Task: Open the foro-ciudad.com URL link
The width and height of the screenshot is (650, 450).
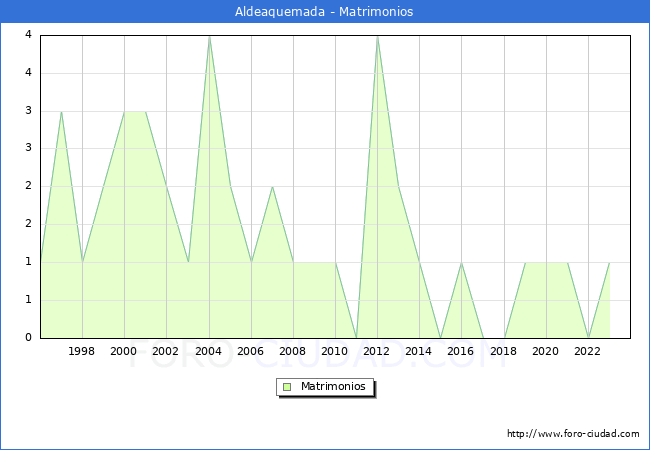Action: pos(573,434)
